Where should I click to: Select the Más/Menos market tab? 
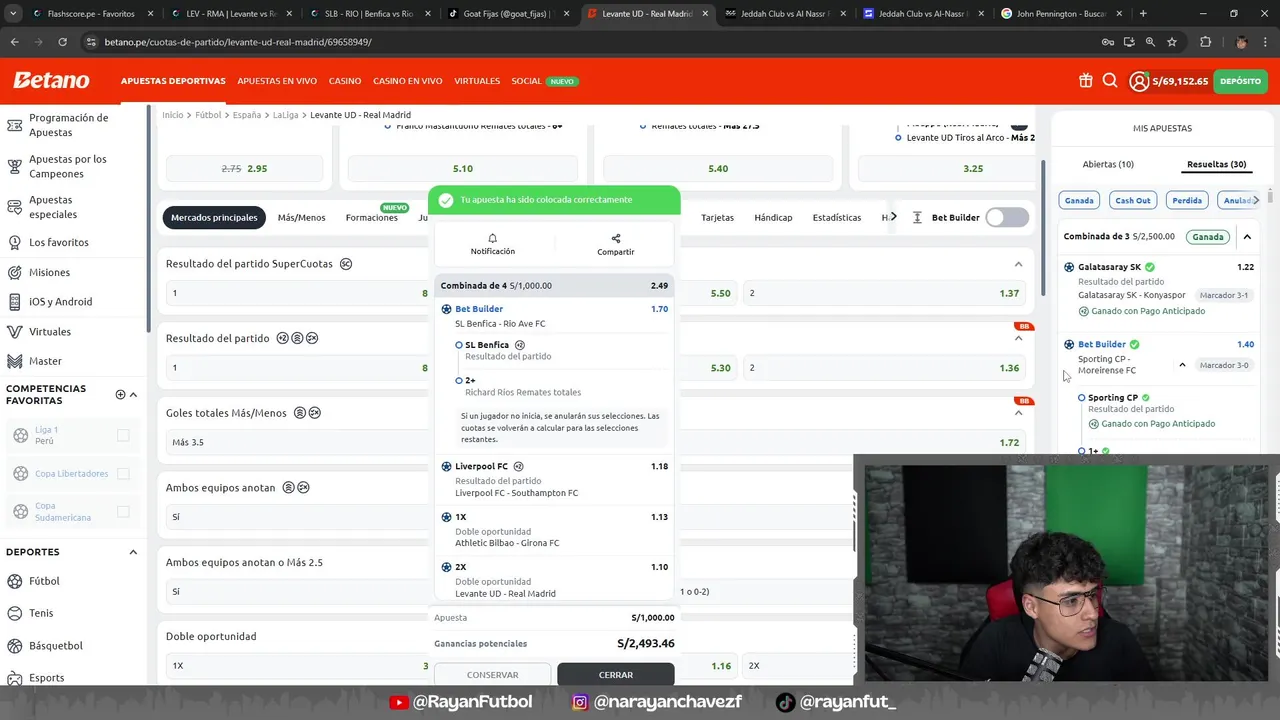tap(301, 217)
